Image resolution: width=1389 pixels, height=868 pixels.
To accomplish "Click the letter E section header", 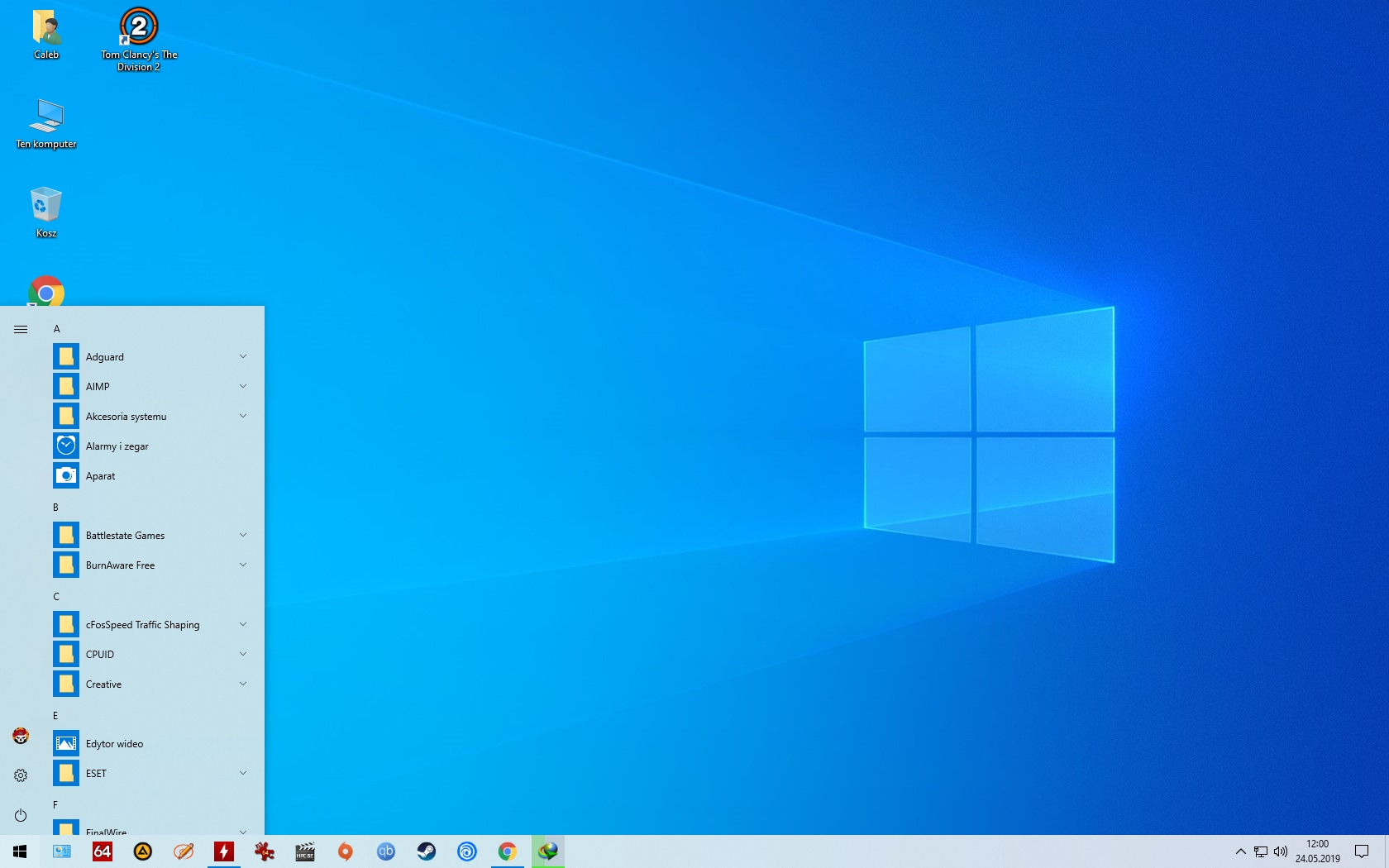I will pos(56,716).
